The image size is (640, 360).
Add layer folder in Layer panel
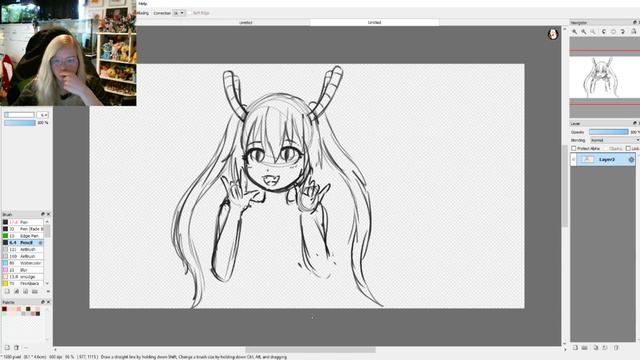pos(584,348)
